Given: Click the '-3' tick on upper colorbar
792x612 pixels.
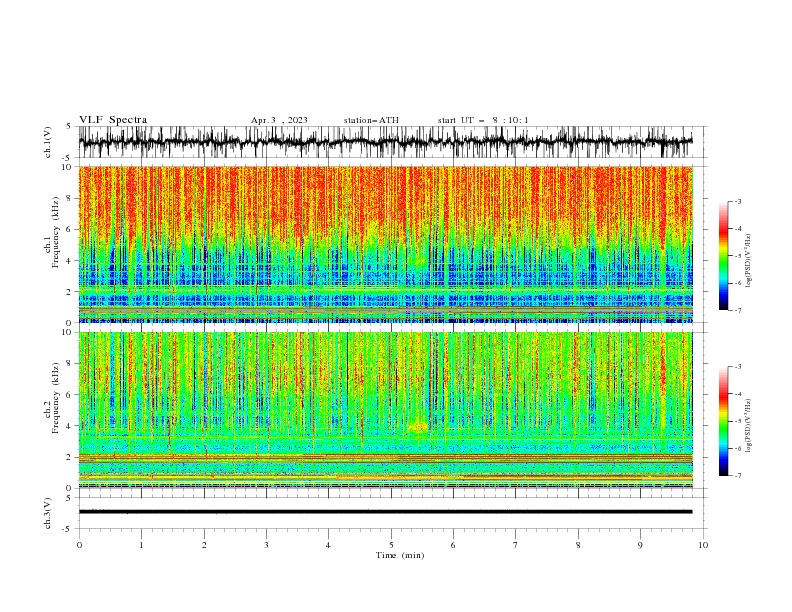Looking at the screenshot, I should tap(738, 201).
